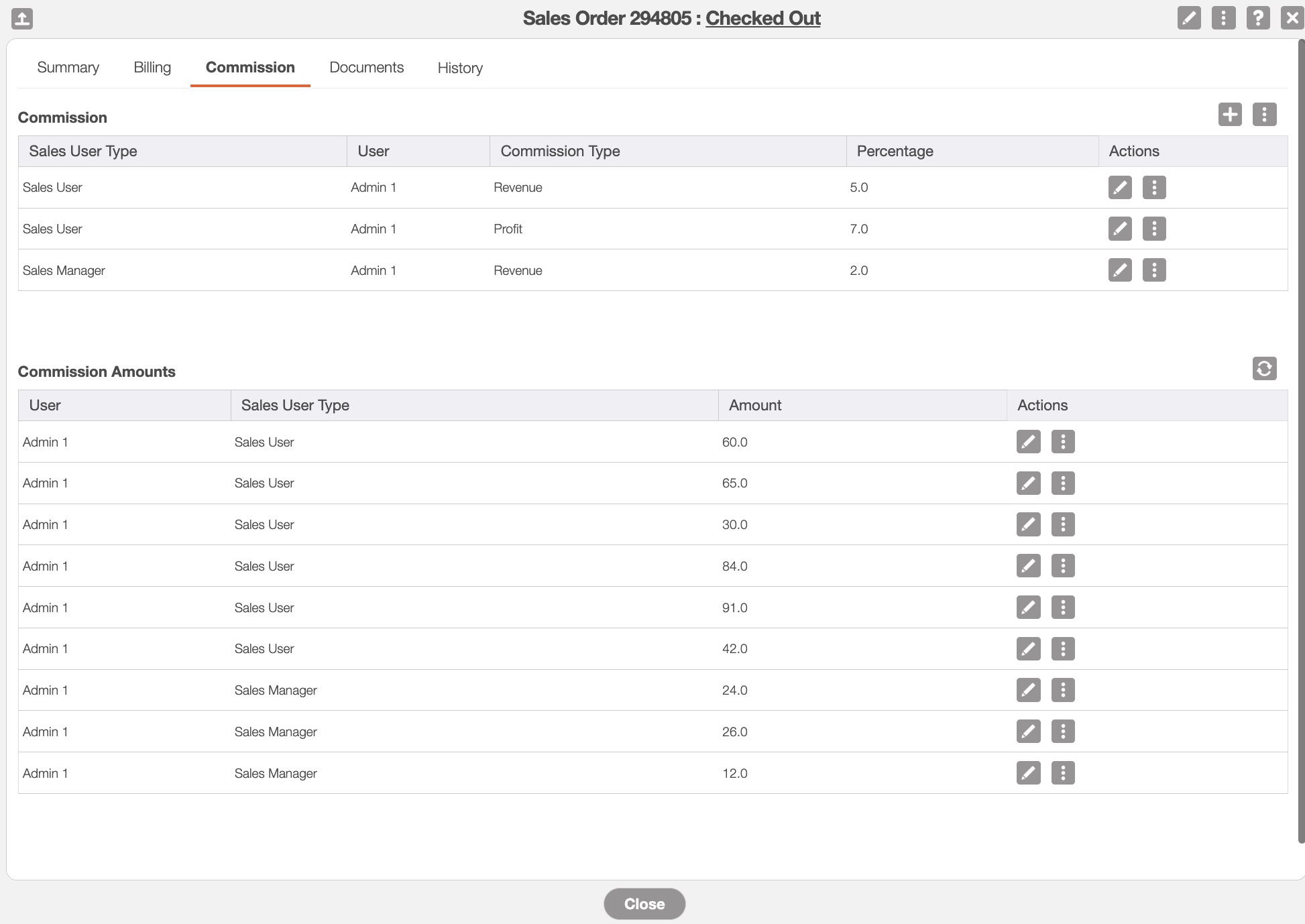Viewport: 1305px width, 924px height.
Task: Add a new commission with the plus icon
Action: 1229,115
